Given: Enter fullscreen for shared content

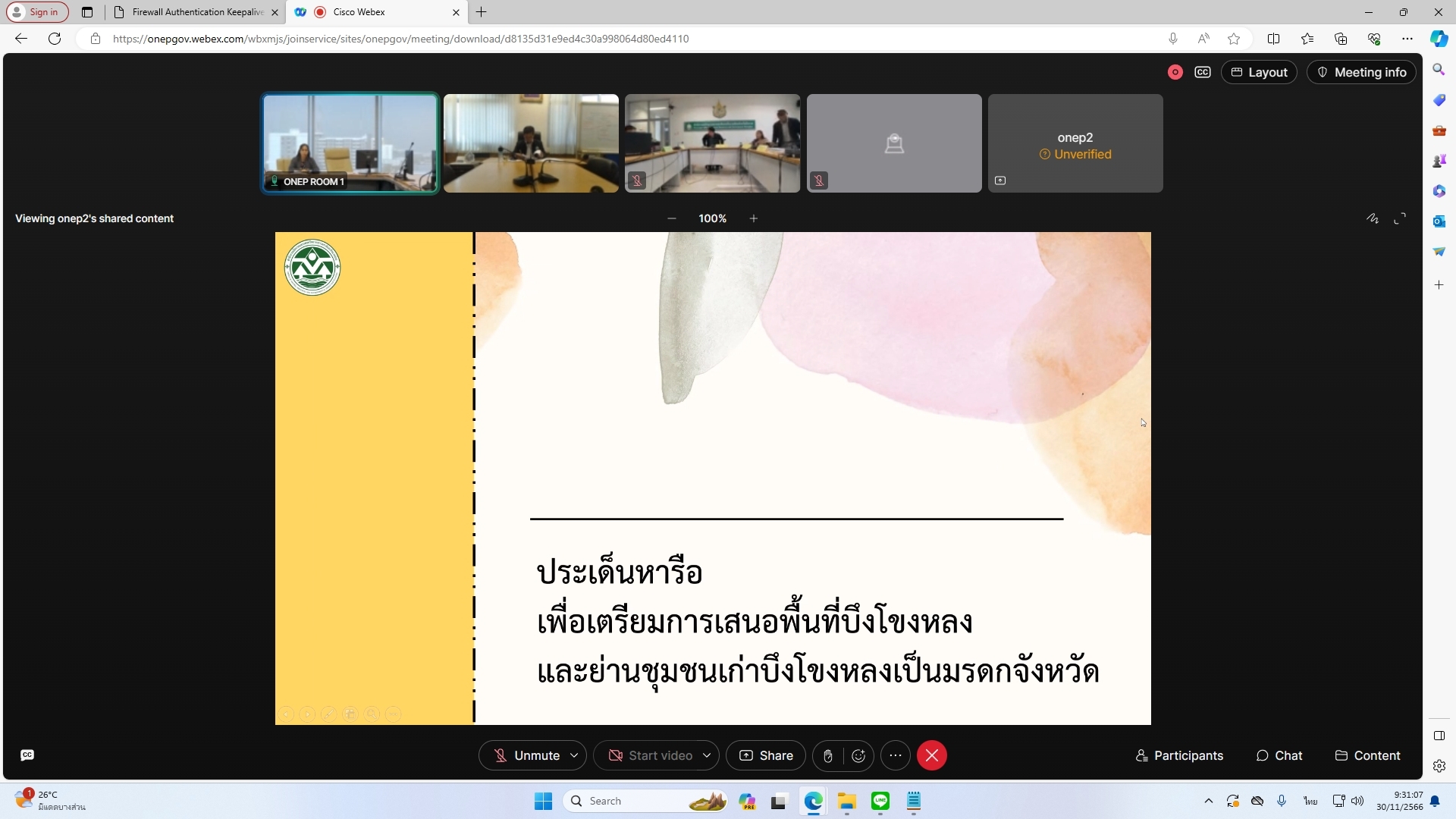Looking at the screenshot, I should (1400, 218).
